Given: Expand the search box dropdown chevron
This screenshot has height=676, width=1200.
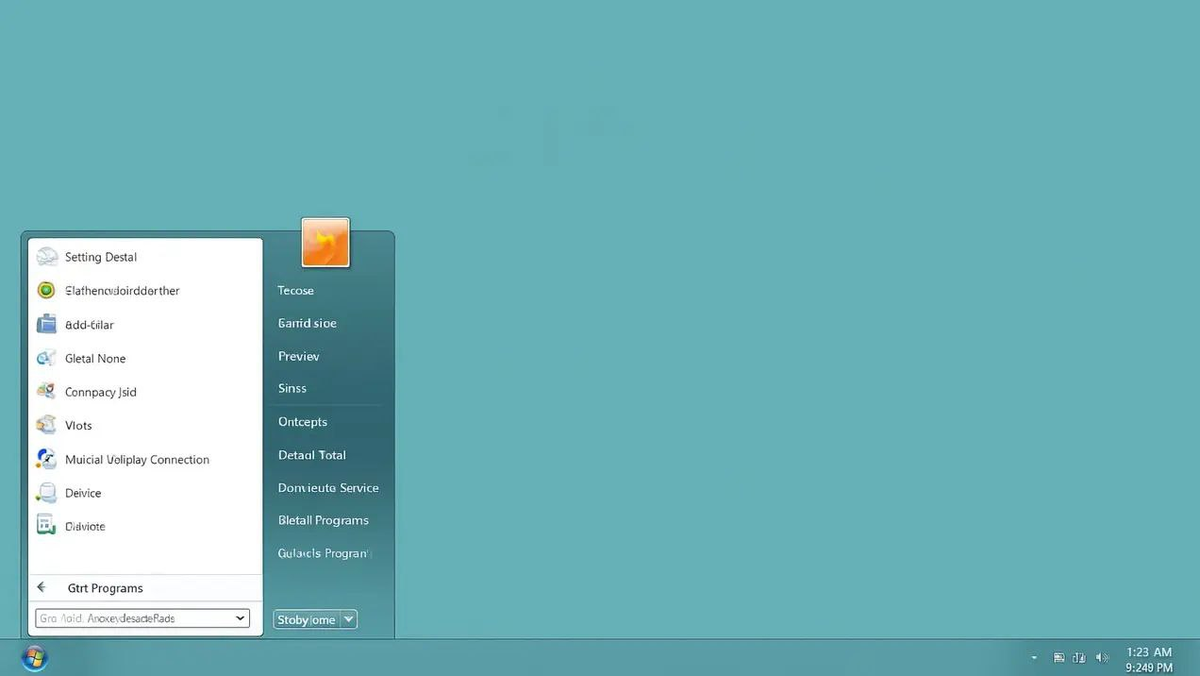Looking at the screenshot, I should pos(240,618).
